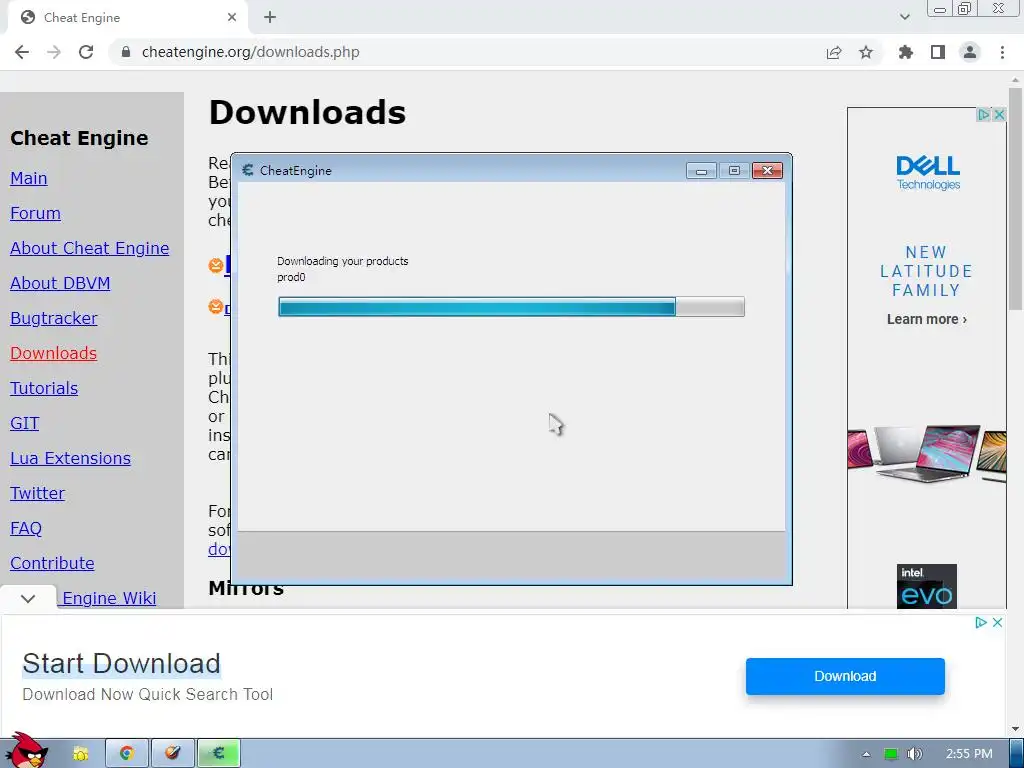Click the Dell laptops image
This screenshot has width=1024, height=768.
click(927, 453)
